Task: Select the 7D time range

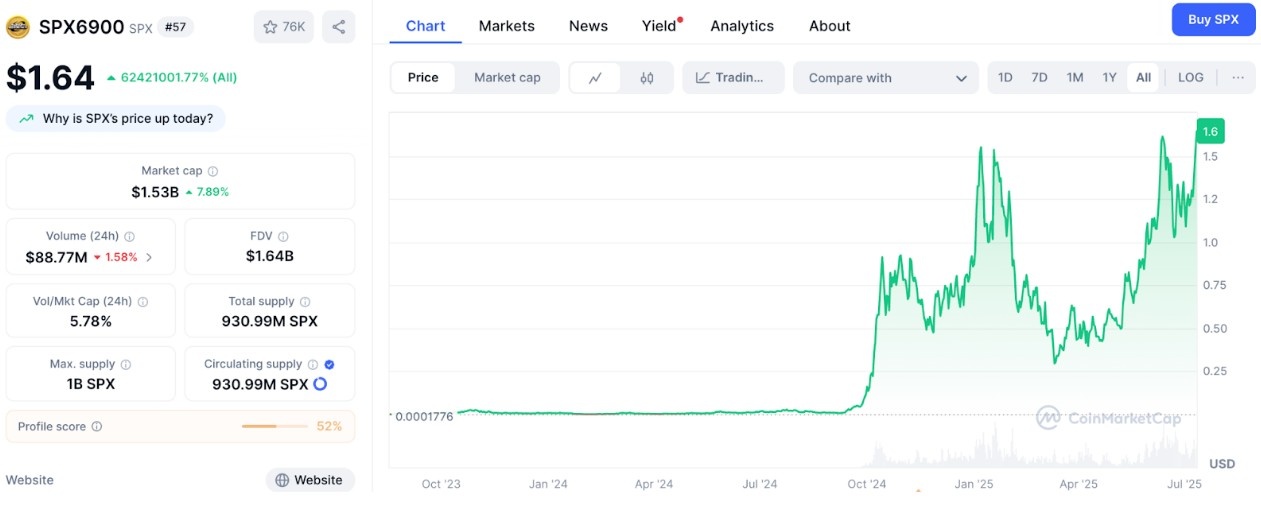Action: click(1039, 78)
